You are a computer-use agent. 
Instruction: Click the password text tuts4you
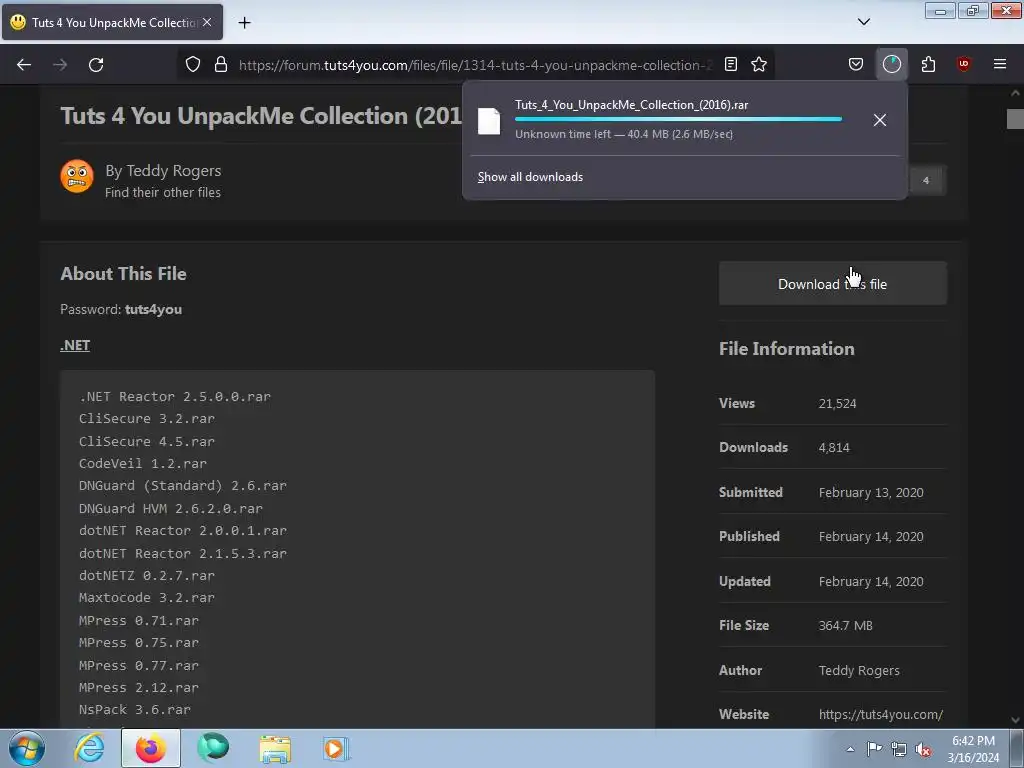[x=153, y=310]
